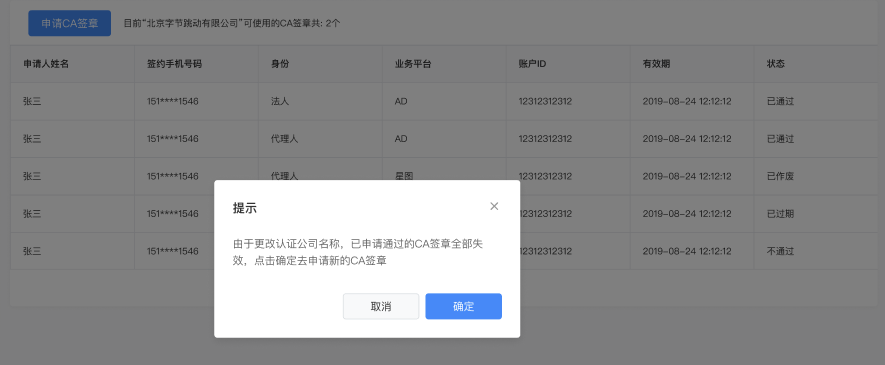Click the 已作废 status cell
Image resolution: width=885 pixels, height=365 pixels.
point(780,176)
